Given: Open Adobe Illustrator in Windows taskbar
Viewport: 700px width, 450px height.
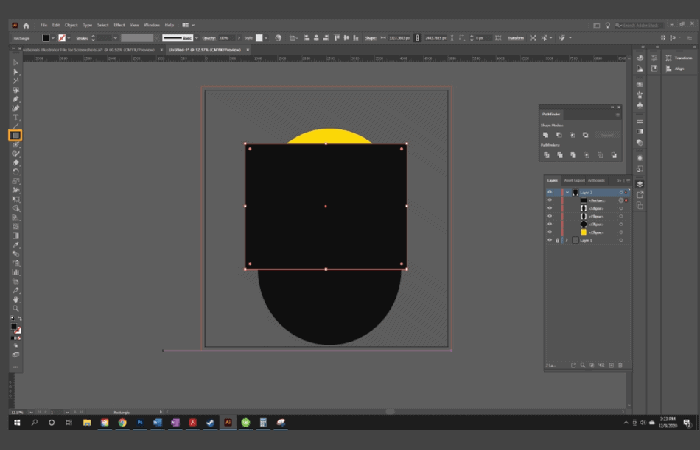Looking at the screenshot, I should coord(228,422).
